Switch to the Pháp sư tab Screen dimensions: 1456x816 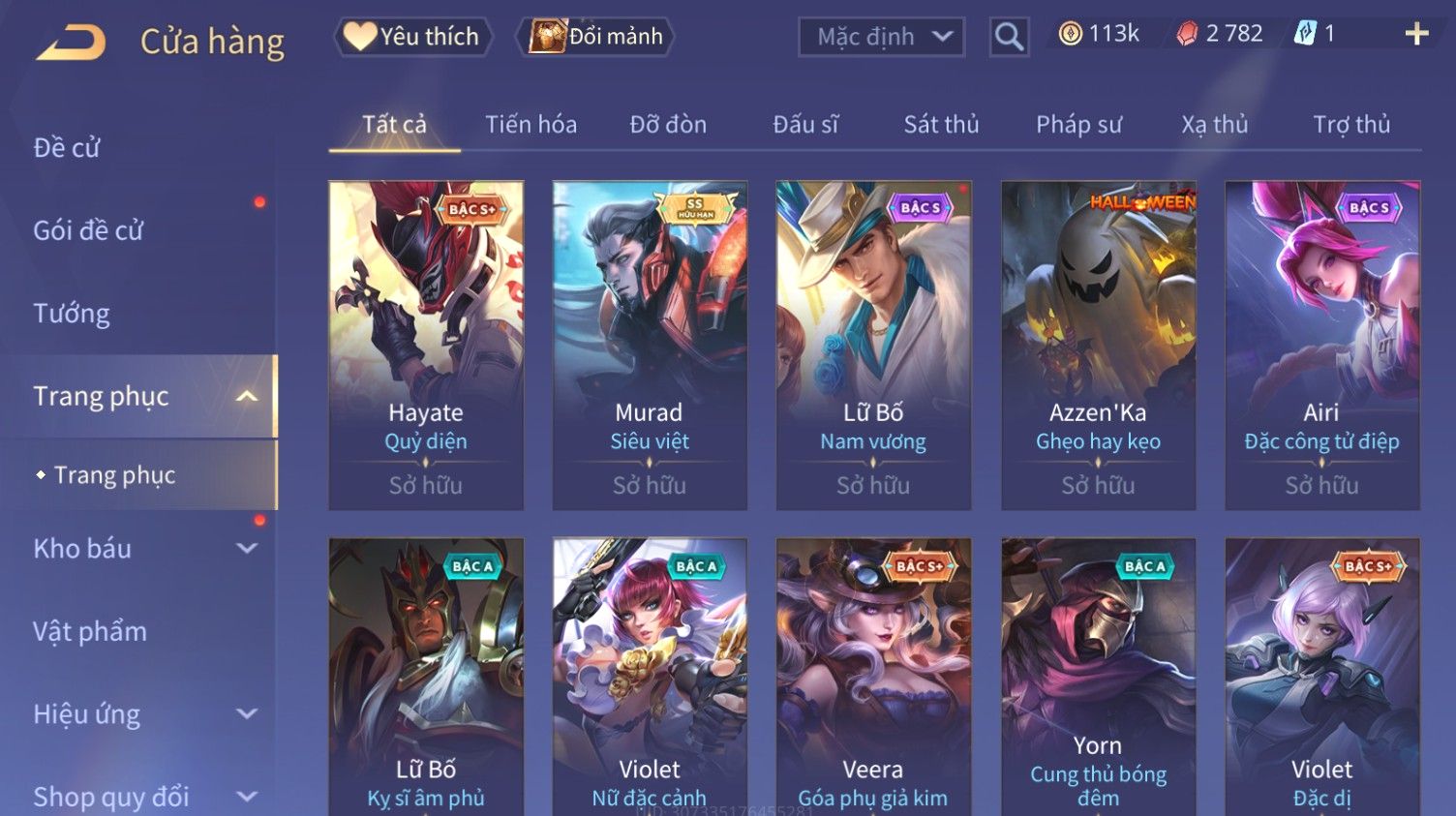pos(1078,125)
